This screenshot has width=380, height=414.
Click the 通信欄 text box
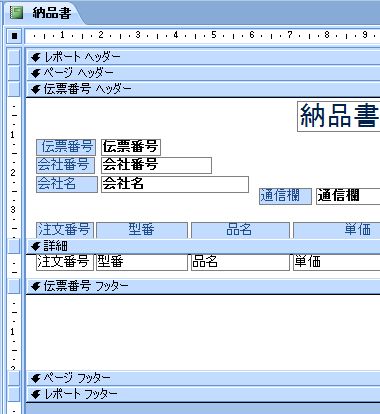pos(348,196)
